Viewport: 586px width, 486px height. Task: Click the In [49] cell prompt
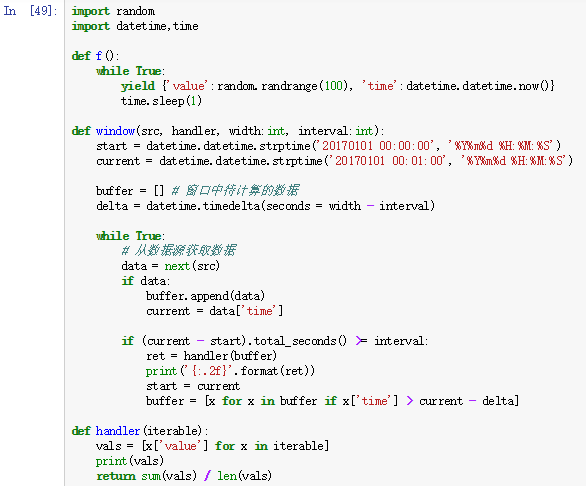point(31,11)
